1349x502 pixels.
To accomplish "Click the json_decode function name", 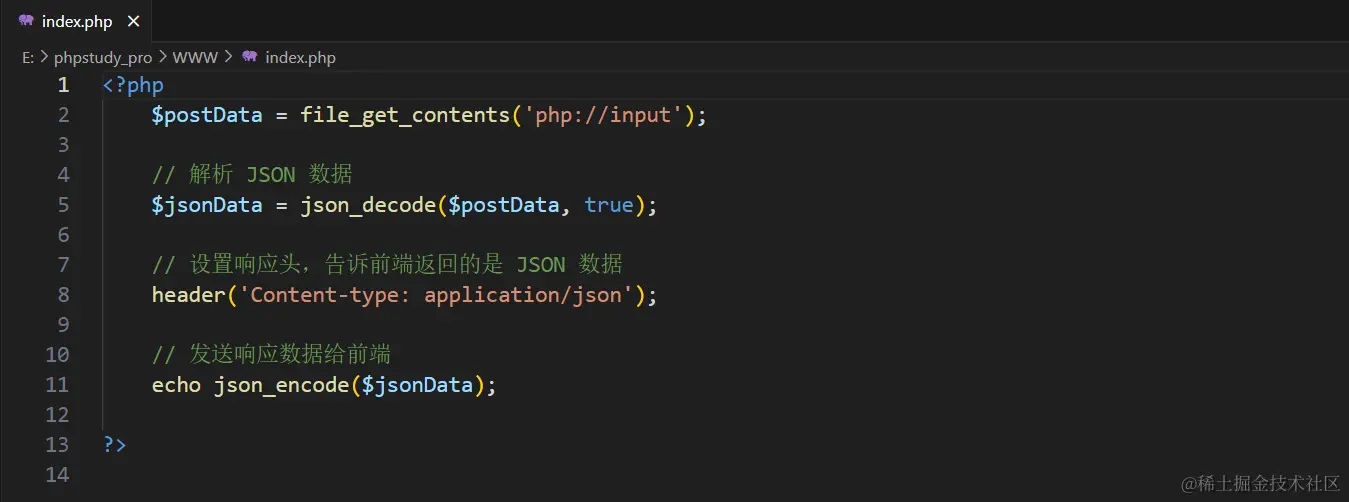I will [x=368, y=205].
